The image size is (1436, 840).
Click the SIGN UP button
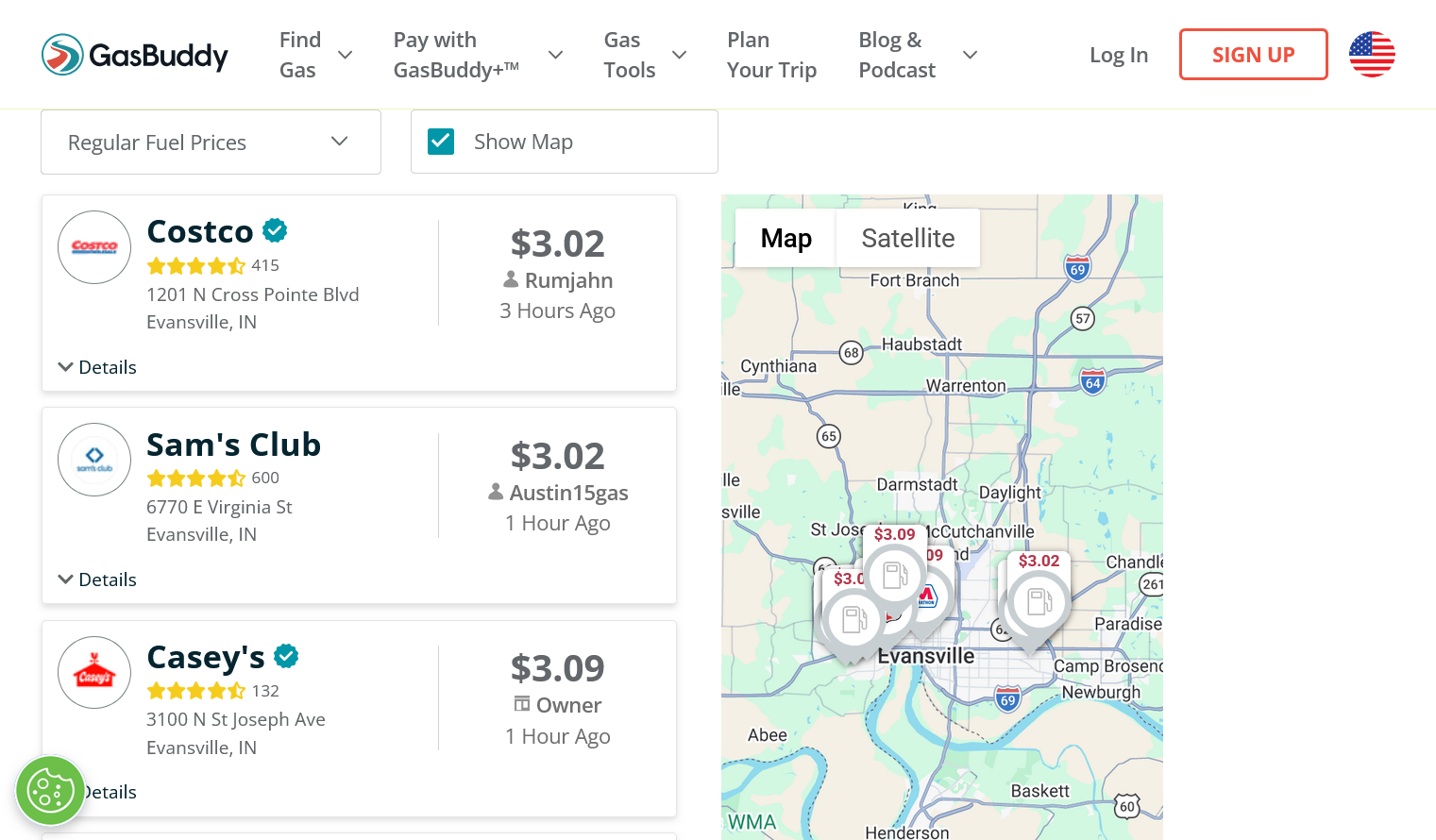[1253, 55]
